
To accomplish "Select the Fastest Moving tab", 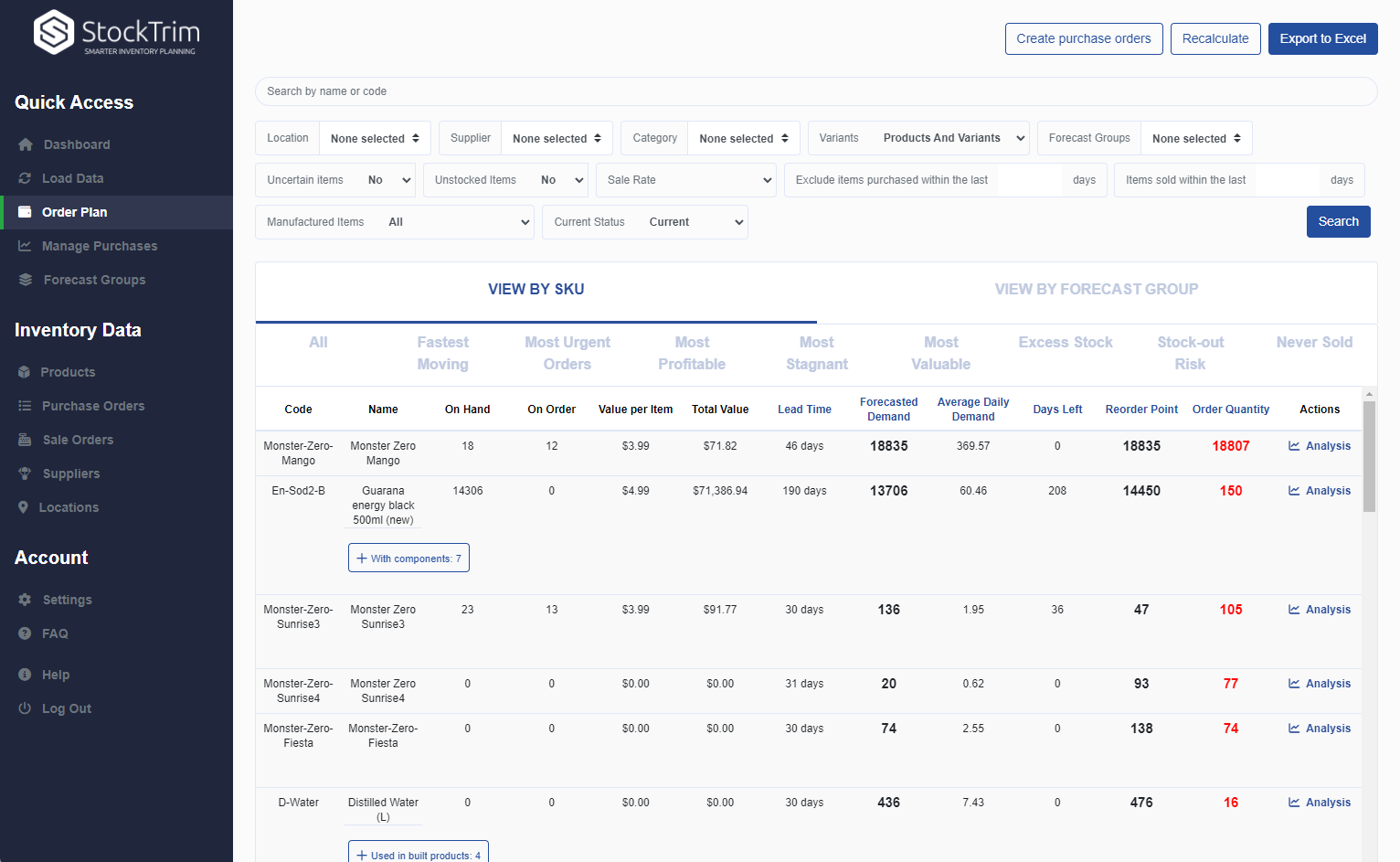I will (443, 353).
